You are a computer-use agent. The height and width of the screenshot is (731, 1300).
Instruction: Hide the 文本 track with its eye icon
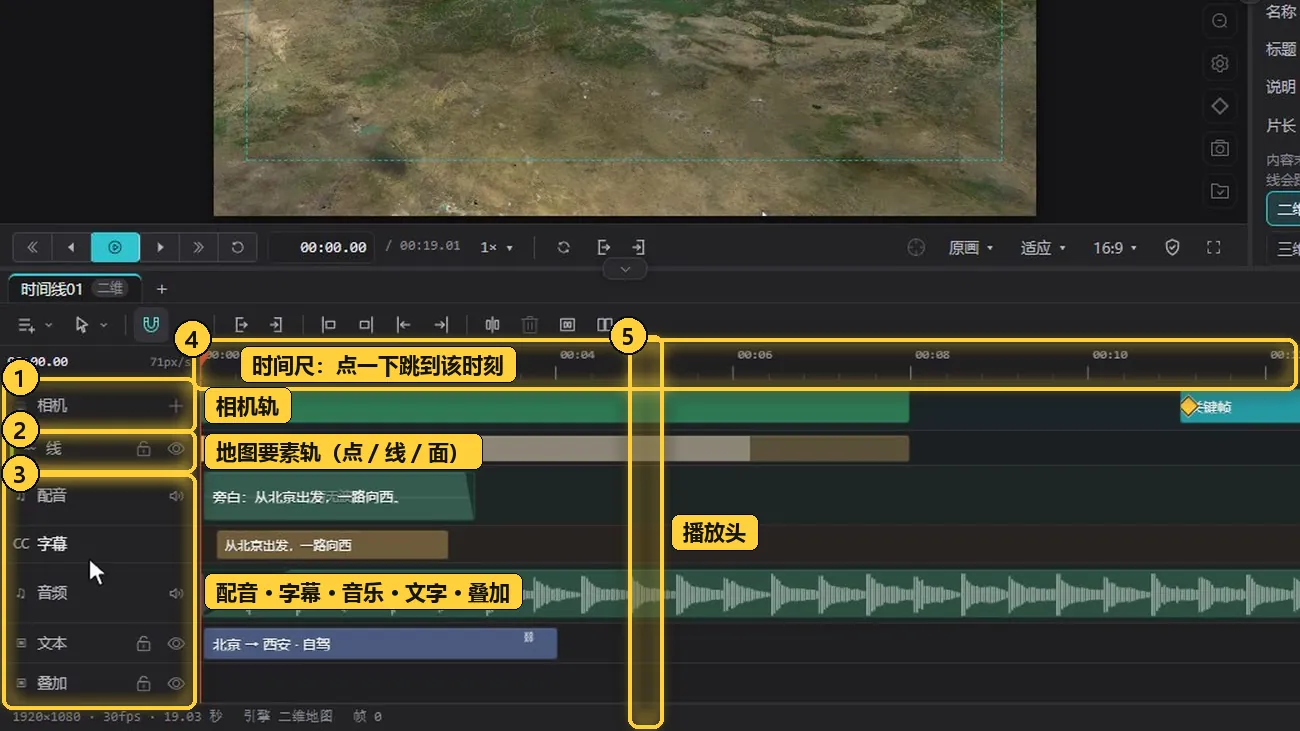click(176, 644)
